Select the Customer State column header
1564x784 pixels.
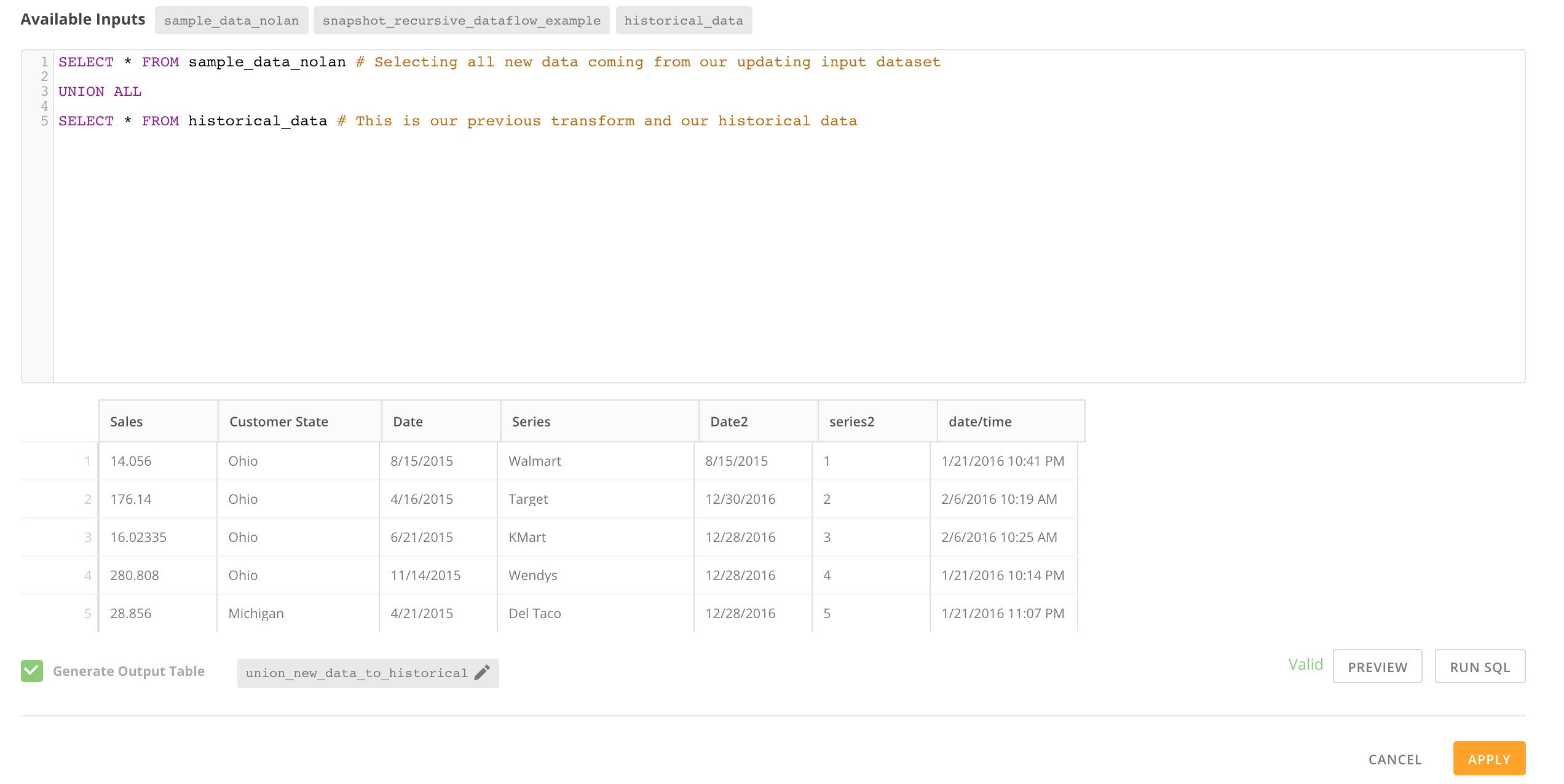(278, 421)
